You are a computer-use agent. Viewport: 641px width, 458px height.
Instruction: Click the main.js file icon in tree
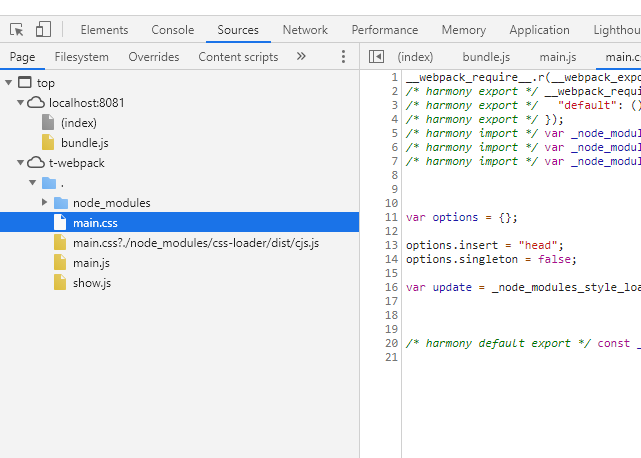60,263
